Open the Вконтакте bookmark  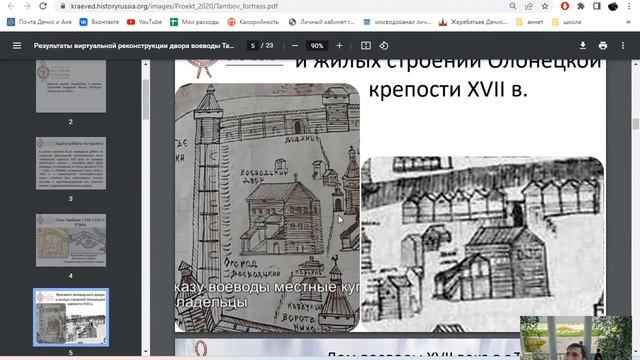point(100,22)
